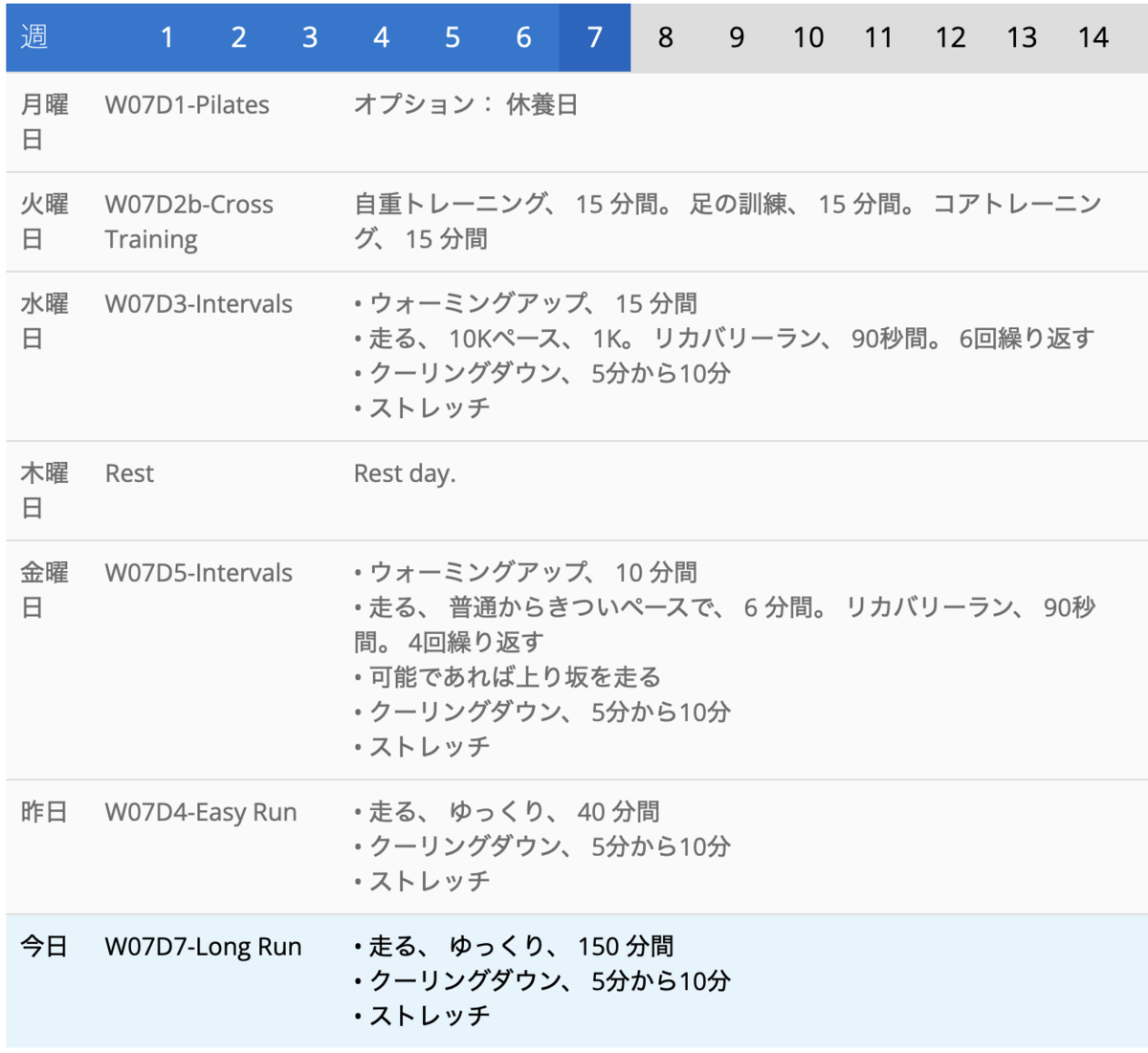Select week 4 tab
The width and height of the screenshot is (1148, 1053).
pos(381,37)
